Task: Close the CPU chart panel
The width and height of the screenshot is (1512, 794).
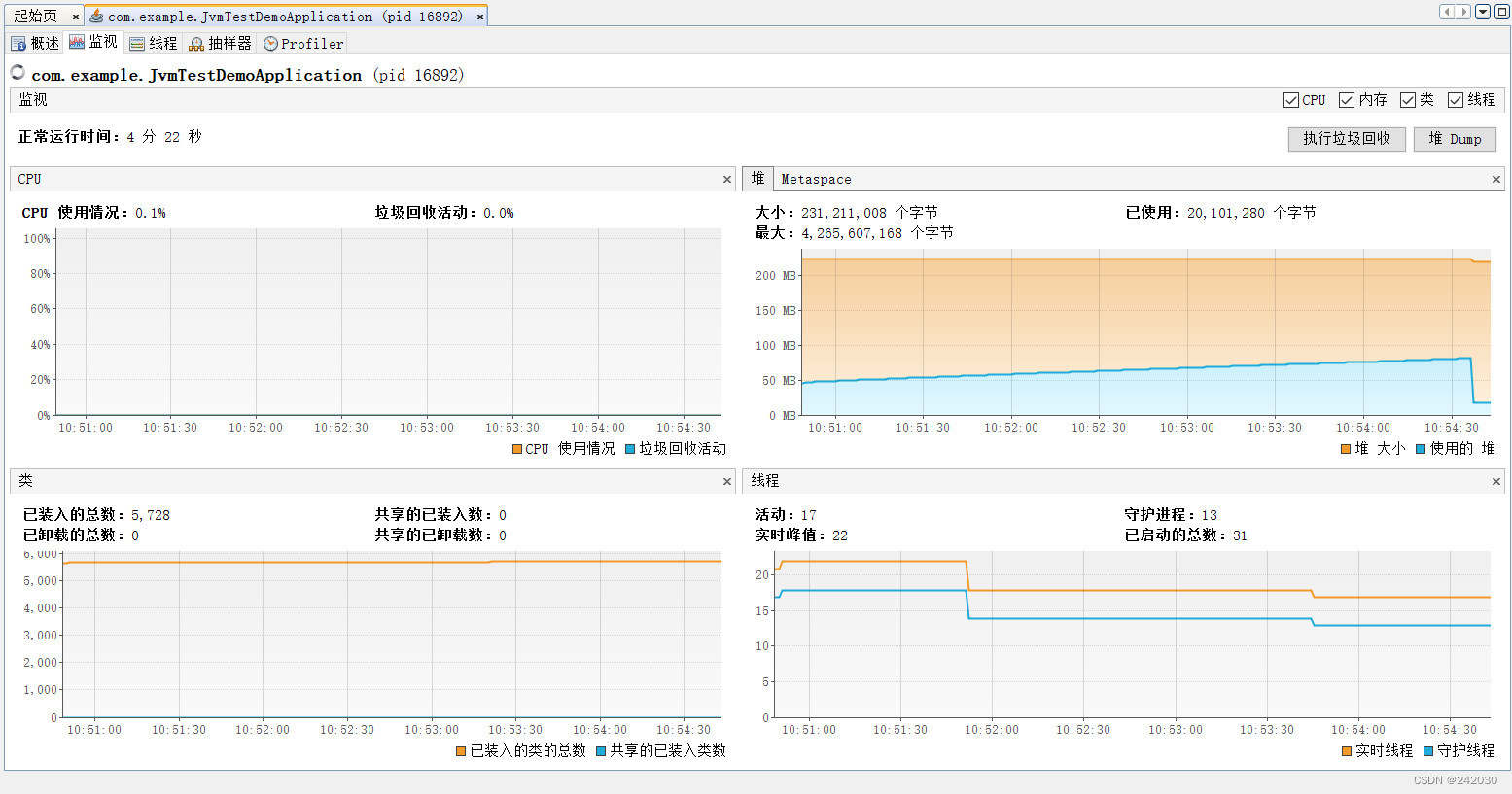Action: point(727,179)
